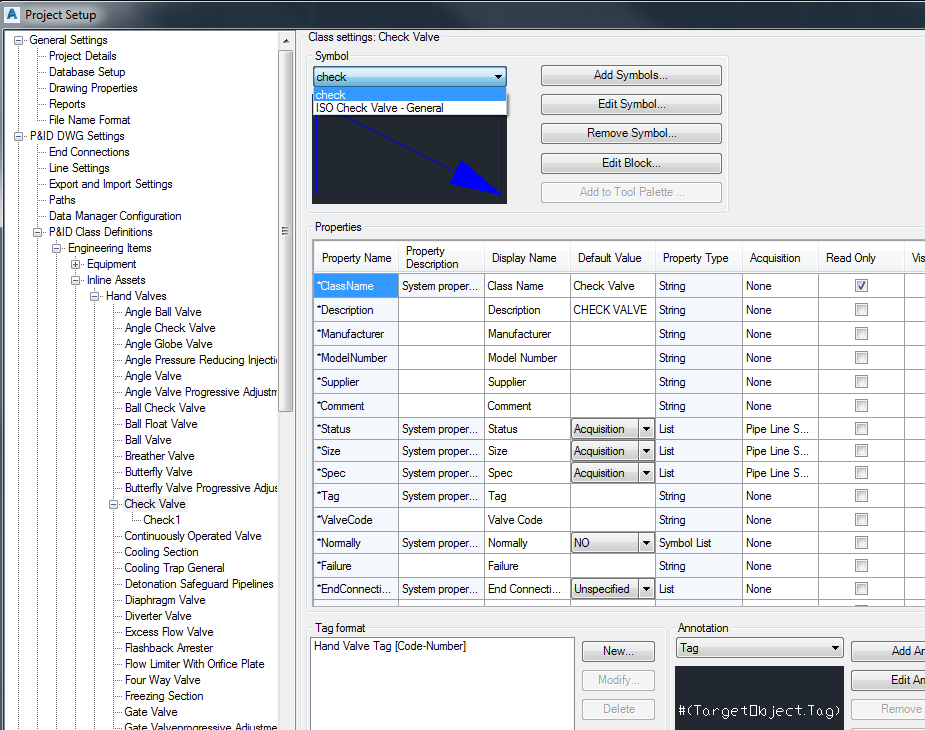Viewport: 925px width, 730px height.
Task: Enable Read Only checkbox for Description
Action: point(861,310)
